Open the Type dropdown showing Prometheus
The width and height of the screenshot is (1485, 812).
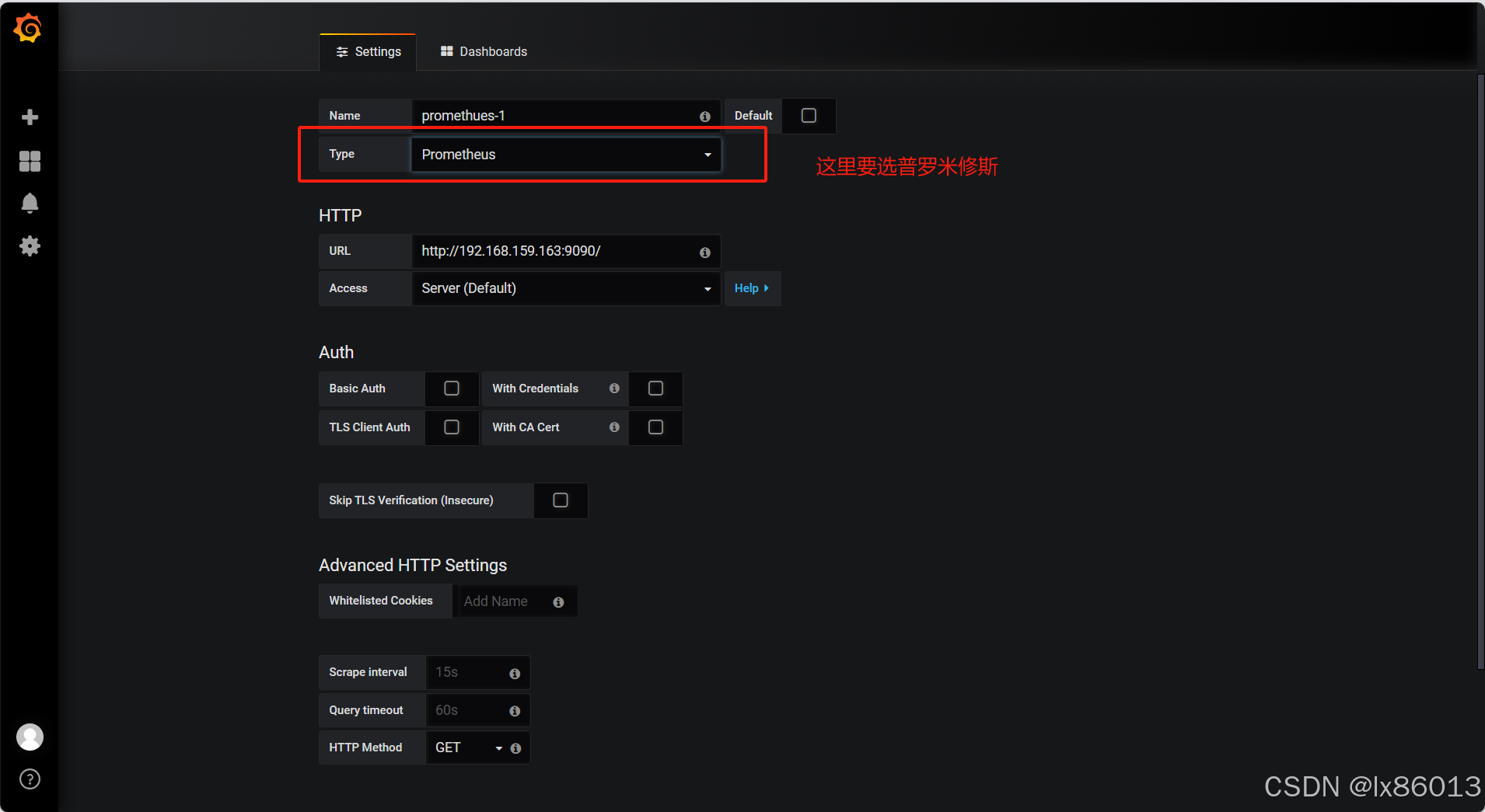566,155
